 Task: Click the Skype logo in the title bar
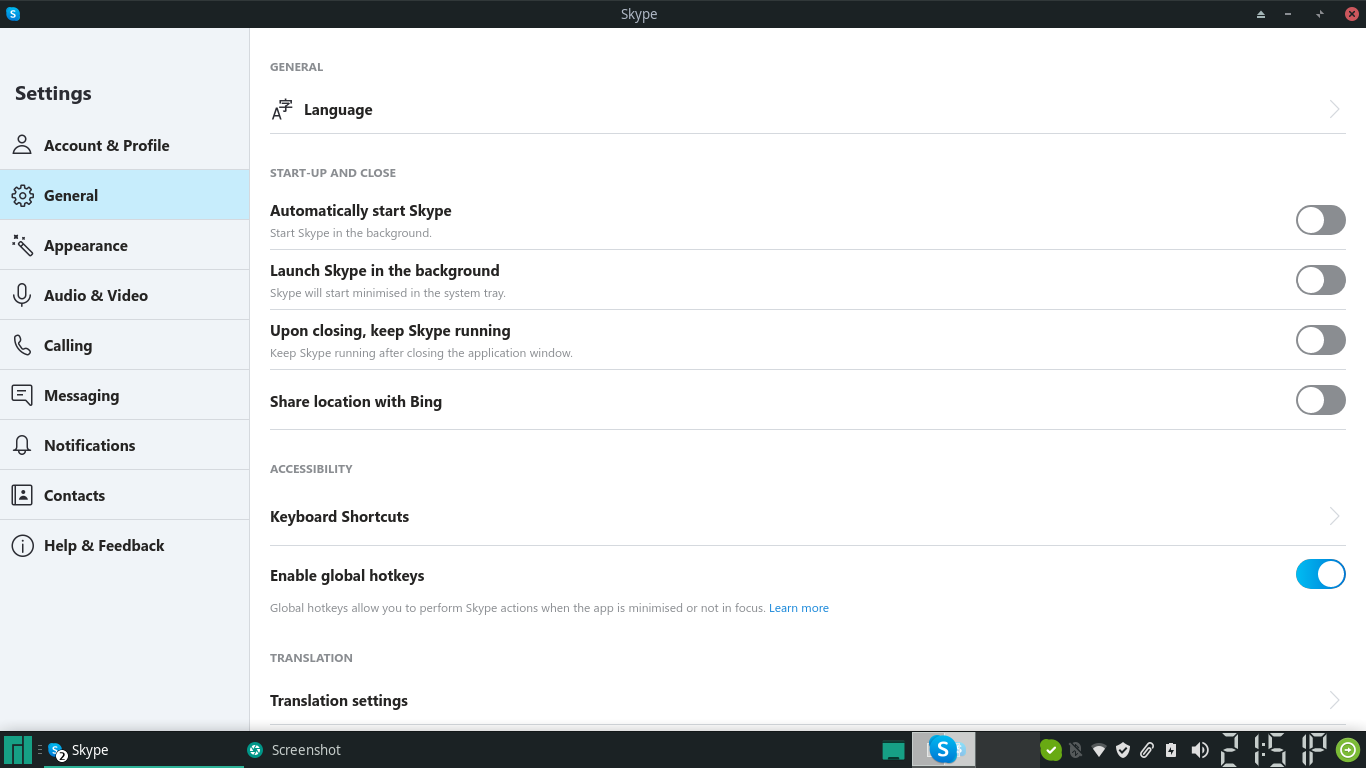[x=13, y=14]
